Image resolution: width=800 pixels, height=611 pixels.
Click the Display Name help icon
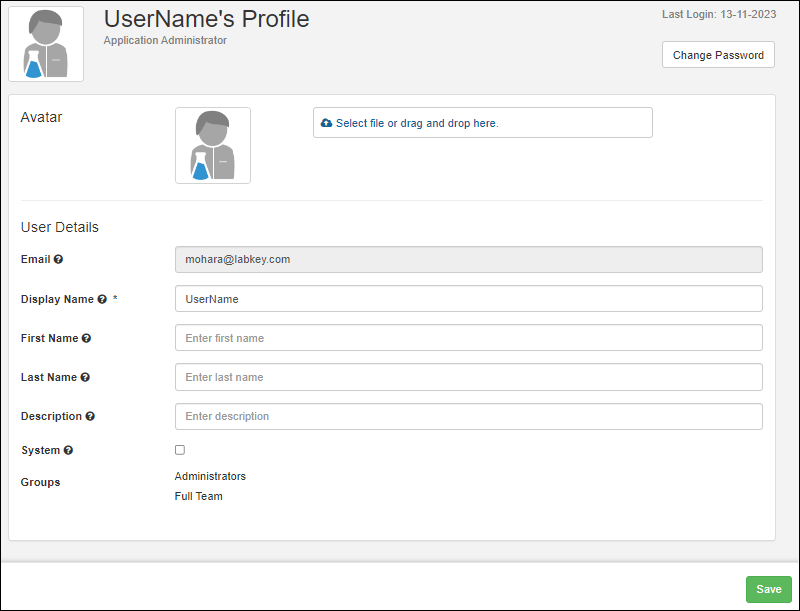[102, 300]
